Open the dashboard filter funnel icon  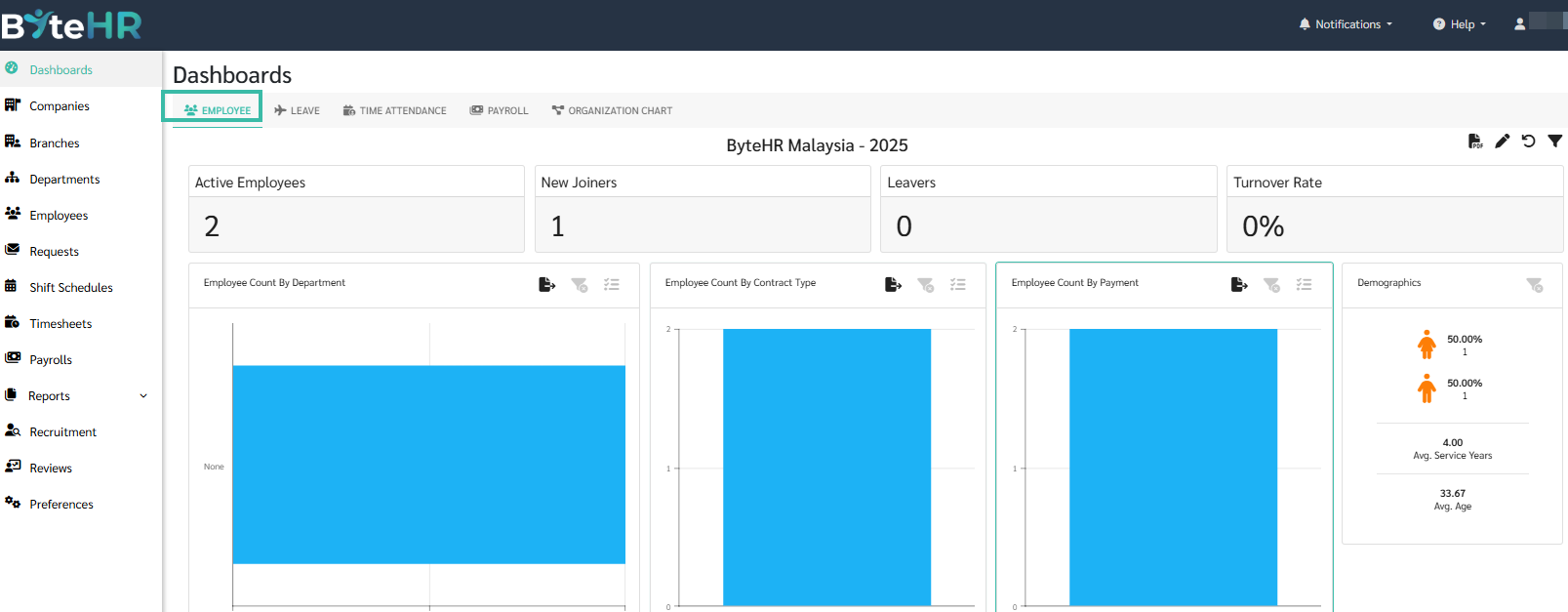(x=1555, y=142)
